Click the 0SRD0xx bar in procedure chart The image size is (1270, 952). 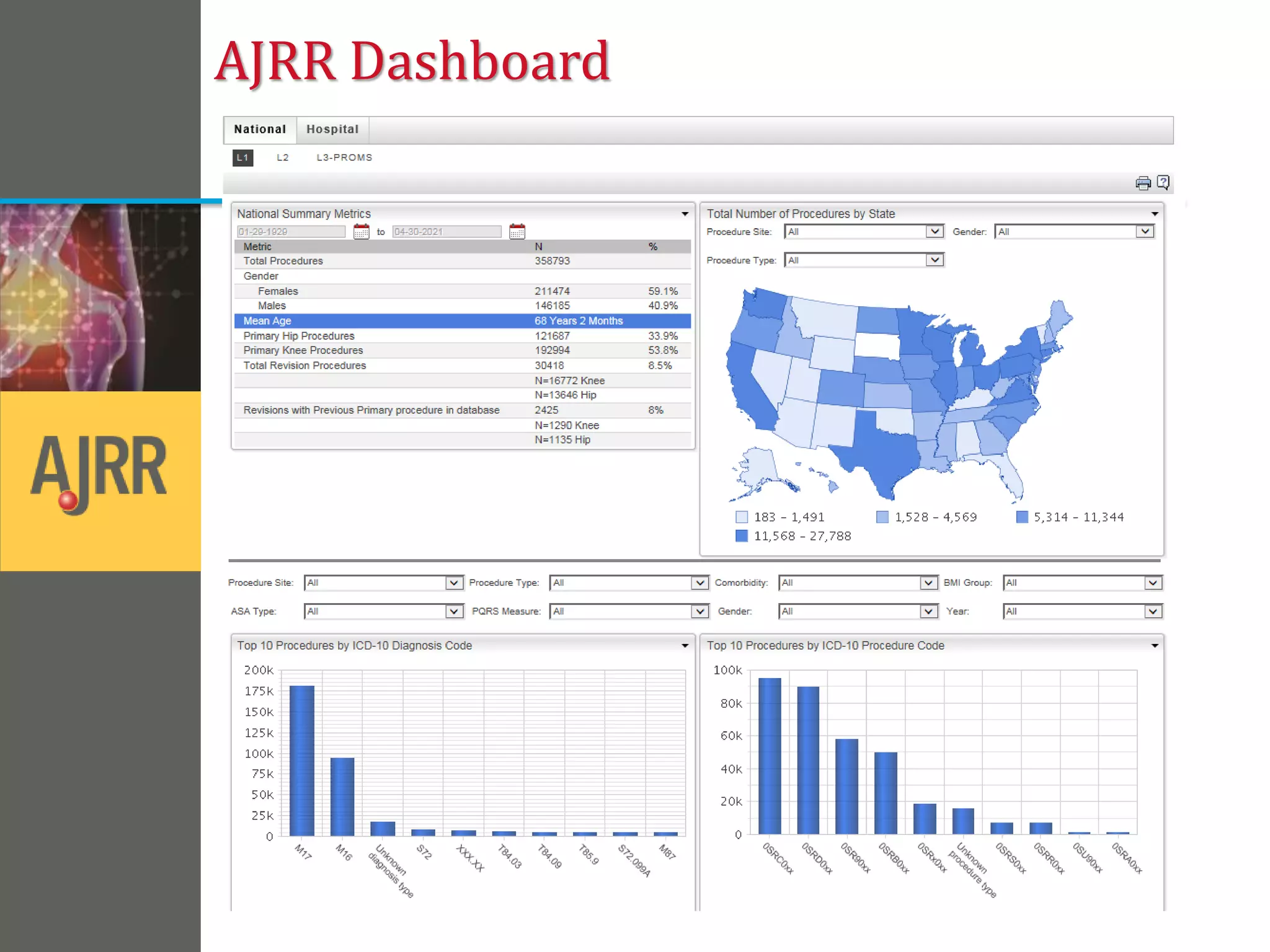point(808,760)
